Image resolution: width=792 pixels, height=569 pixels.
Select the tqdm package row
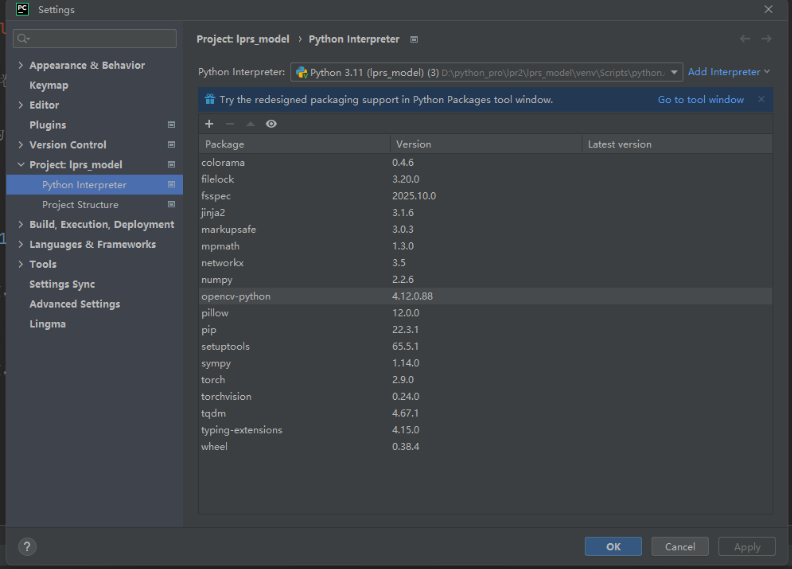pos(485,413)
